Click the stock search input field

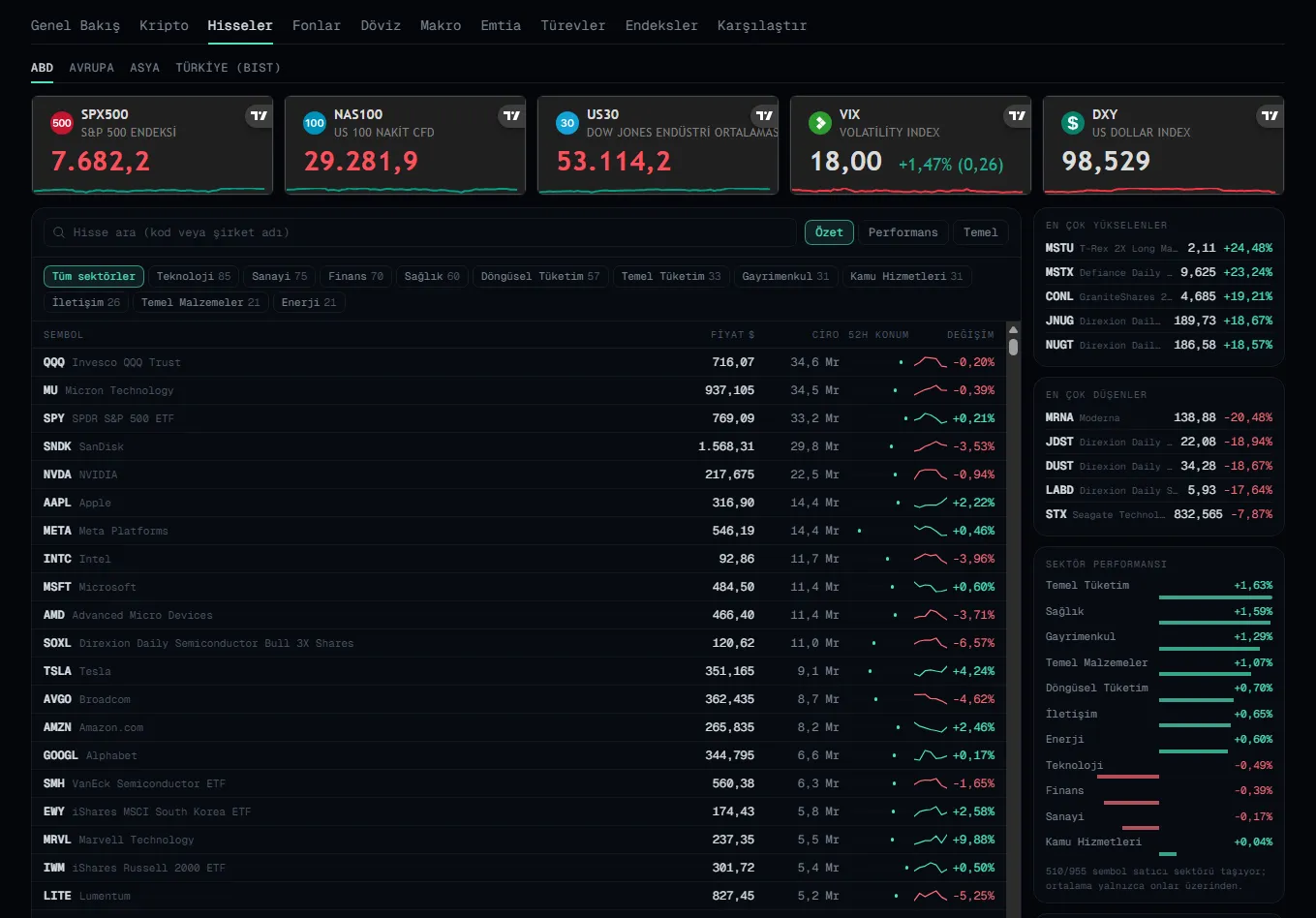coord(419,232)
